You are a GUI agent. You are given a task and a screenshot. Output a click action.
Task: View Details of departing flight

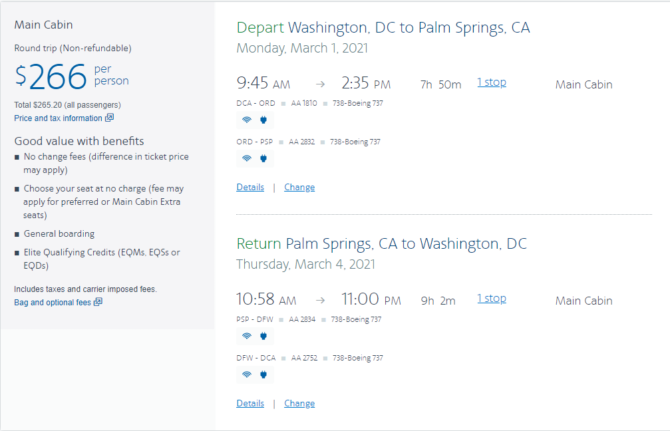pos(250,187)
